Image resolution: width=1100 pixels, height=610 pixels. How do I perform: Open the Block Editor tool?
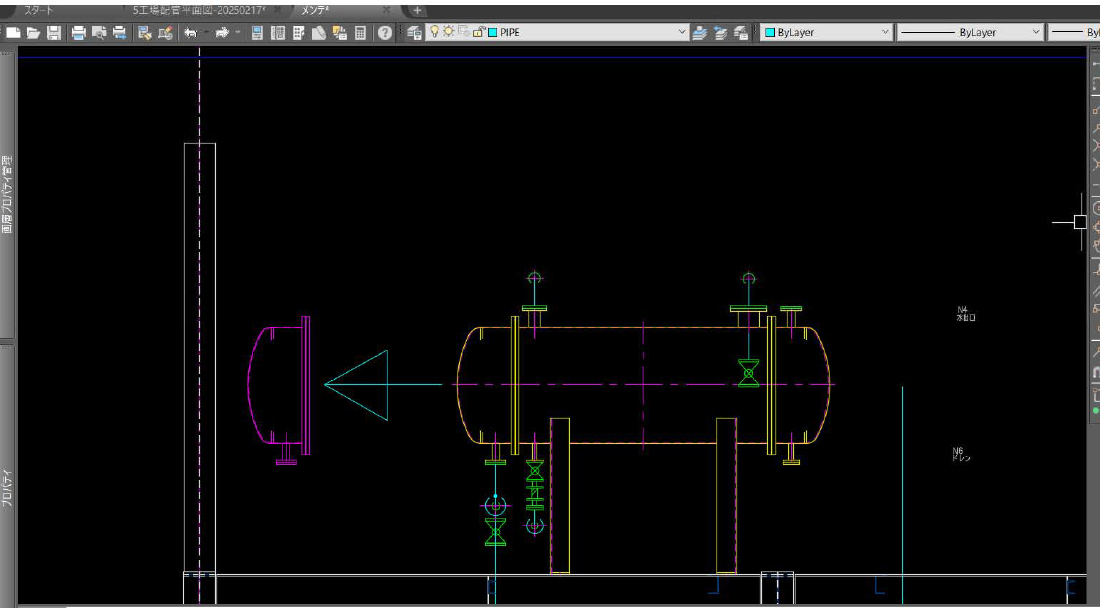[166, 32]
